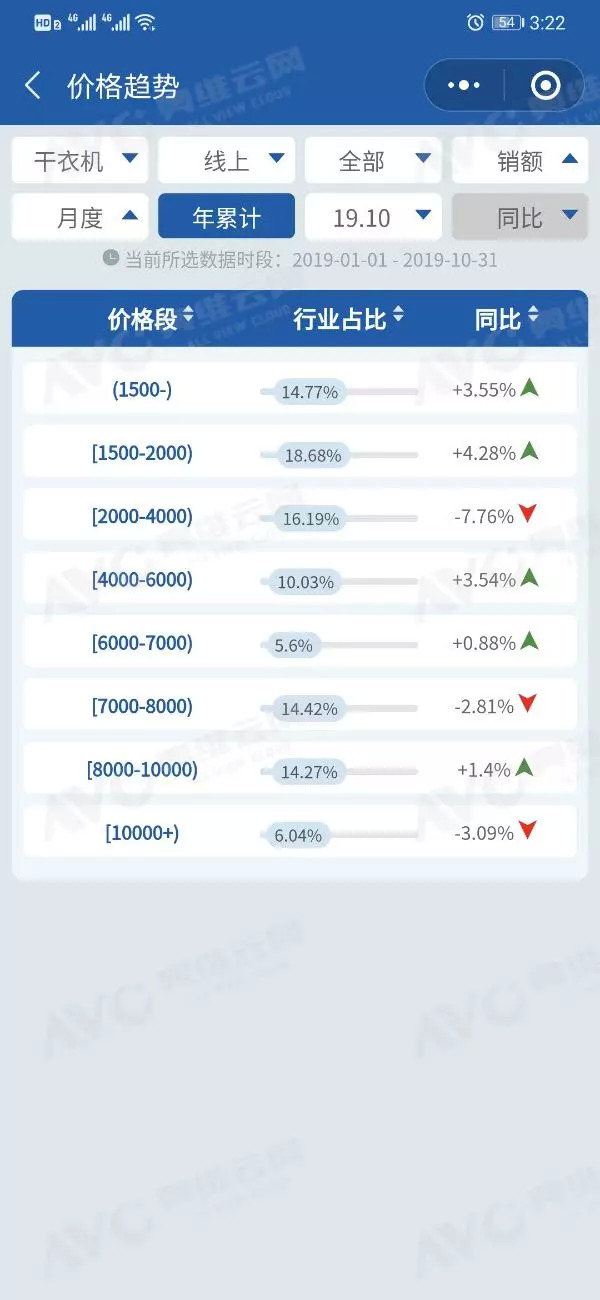This screenshot has height=1300, width=600.
Task: Sort by 行业占比 column sort icon
Action: click(x=398, y=317)
